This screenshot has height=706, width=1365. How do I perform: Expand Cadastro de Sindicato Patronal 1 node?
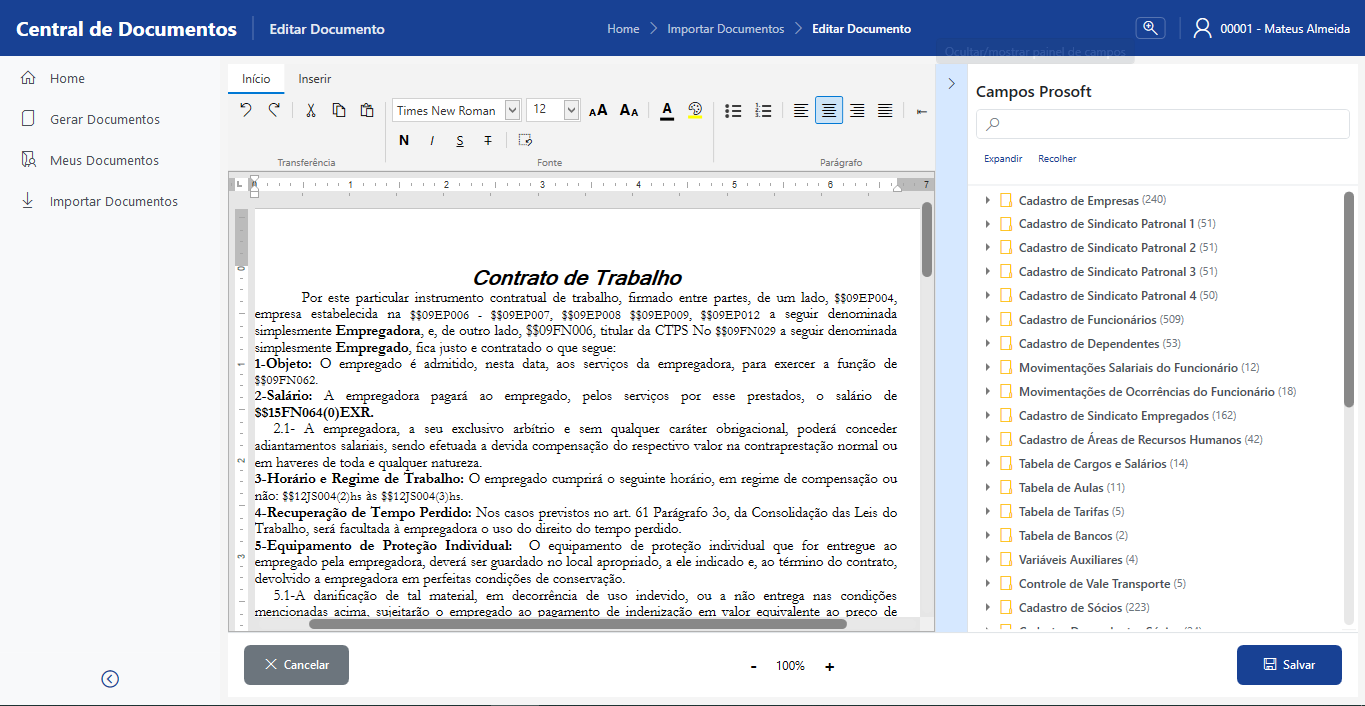click(988, 224)
